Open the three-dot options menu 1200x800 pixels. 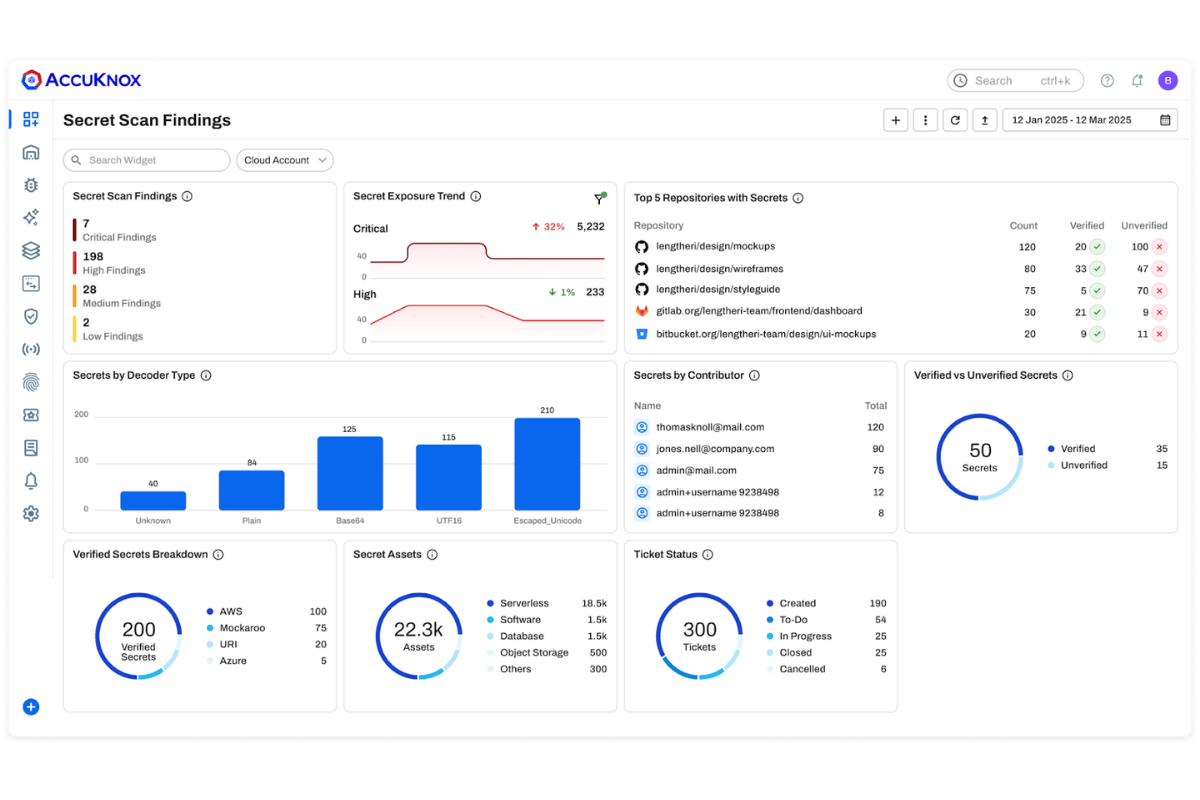click(x=926, y=119)
